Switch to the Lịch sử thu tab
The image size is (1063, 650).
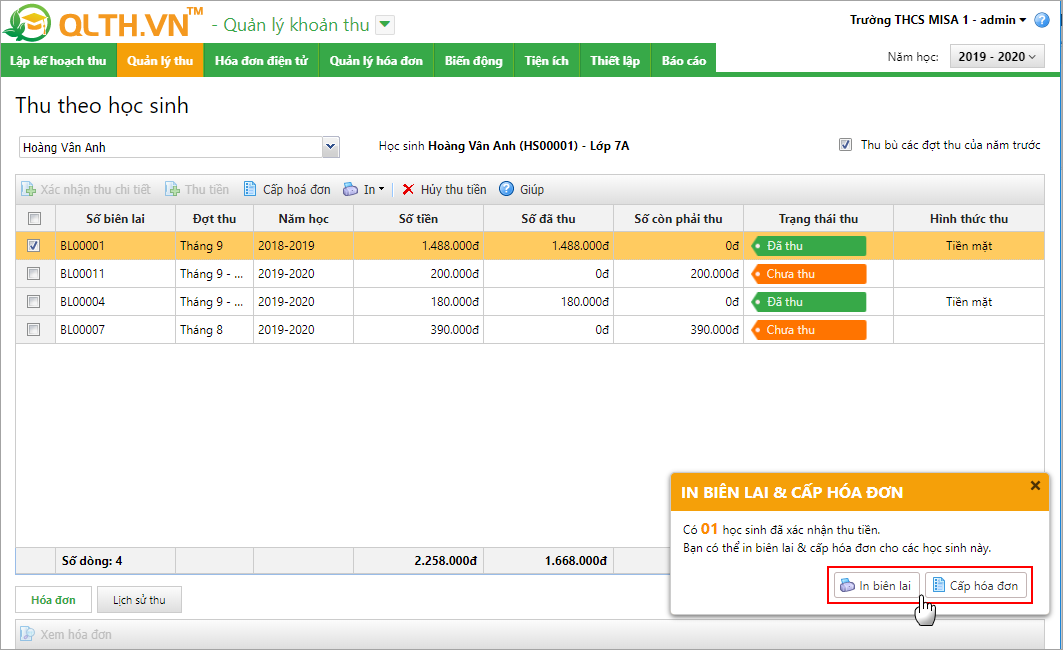pyautogui.click(x=138, y=600)
